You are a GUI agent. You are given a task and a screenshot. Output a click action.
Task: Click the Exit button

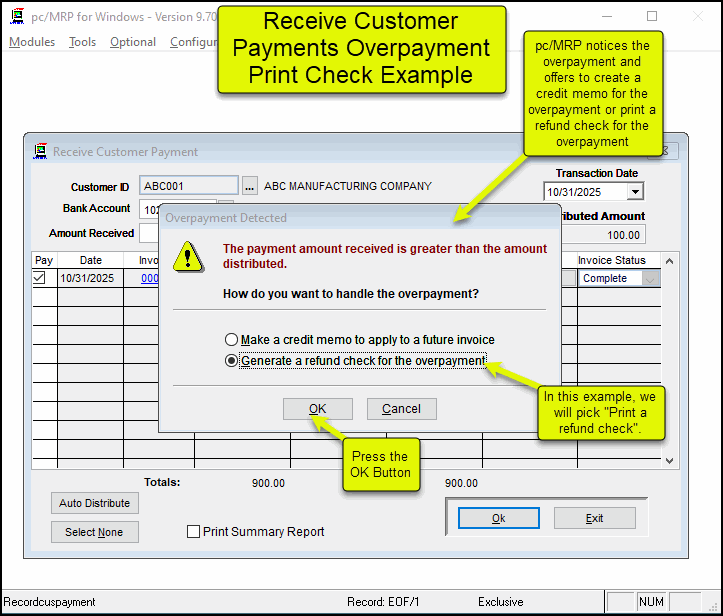594,518
